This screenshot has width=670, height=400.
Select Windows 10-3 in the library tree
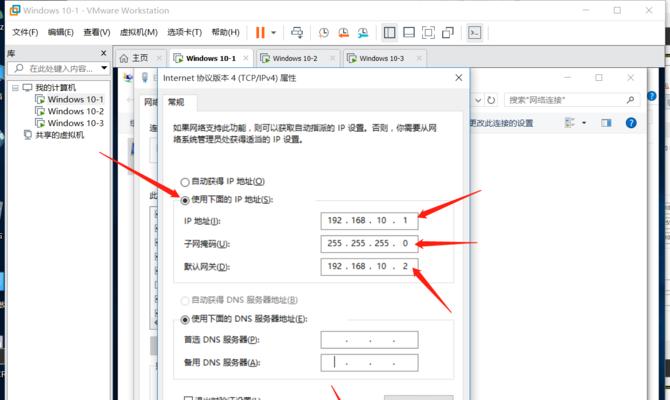pyautogui.click(x=75, y=123)
